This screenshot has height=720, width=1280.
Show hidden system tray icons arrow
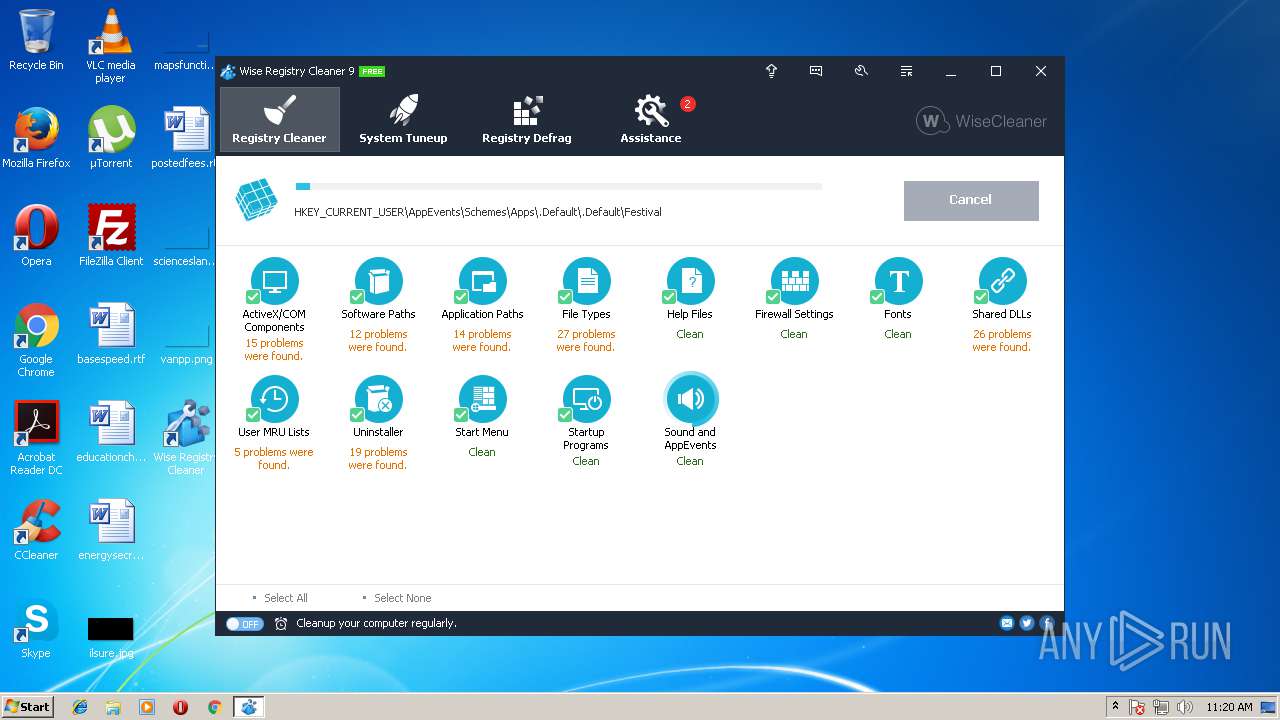[1115, 707]
